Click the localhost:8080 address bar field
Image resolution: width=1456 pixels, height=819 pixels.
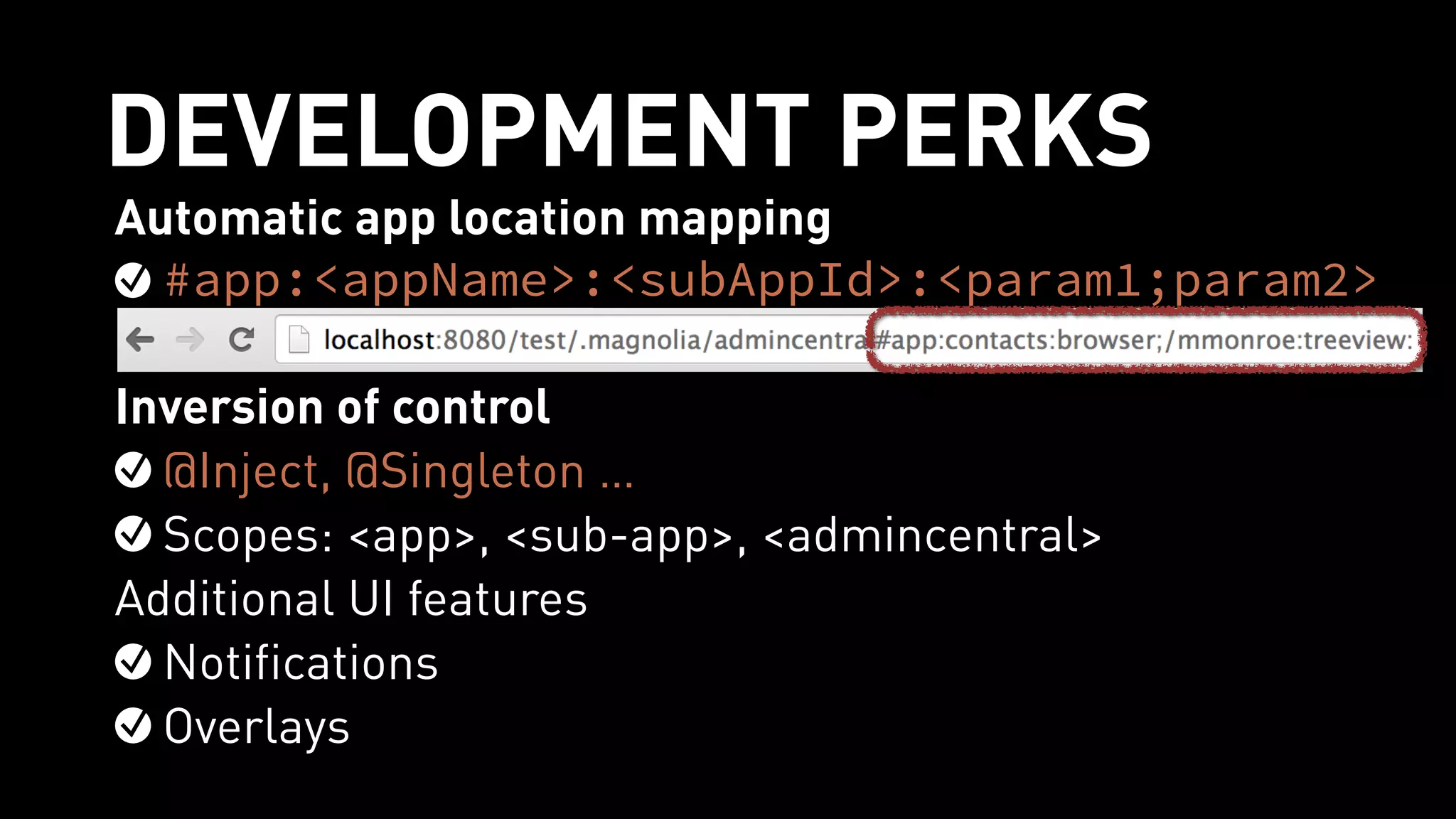coord(846,340)
